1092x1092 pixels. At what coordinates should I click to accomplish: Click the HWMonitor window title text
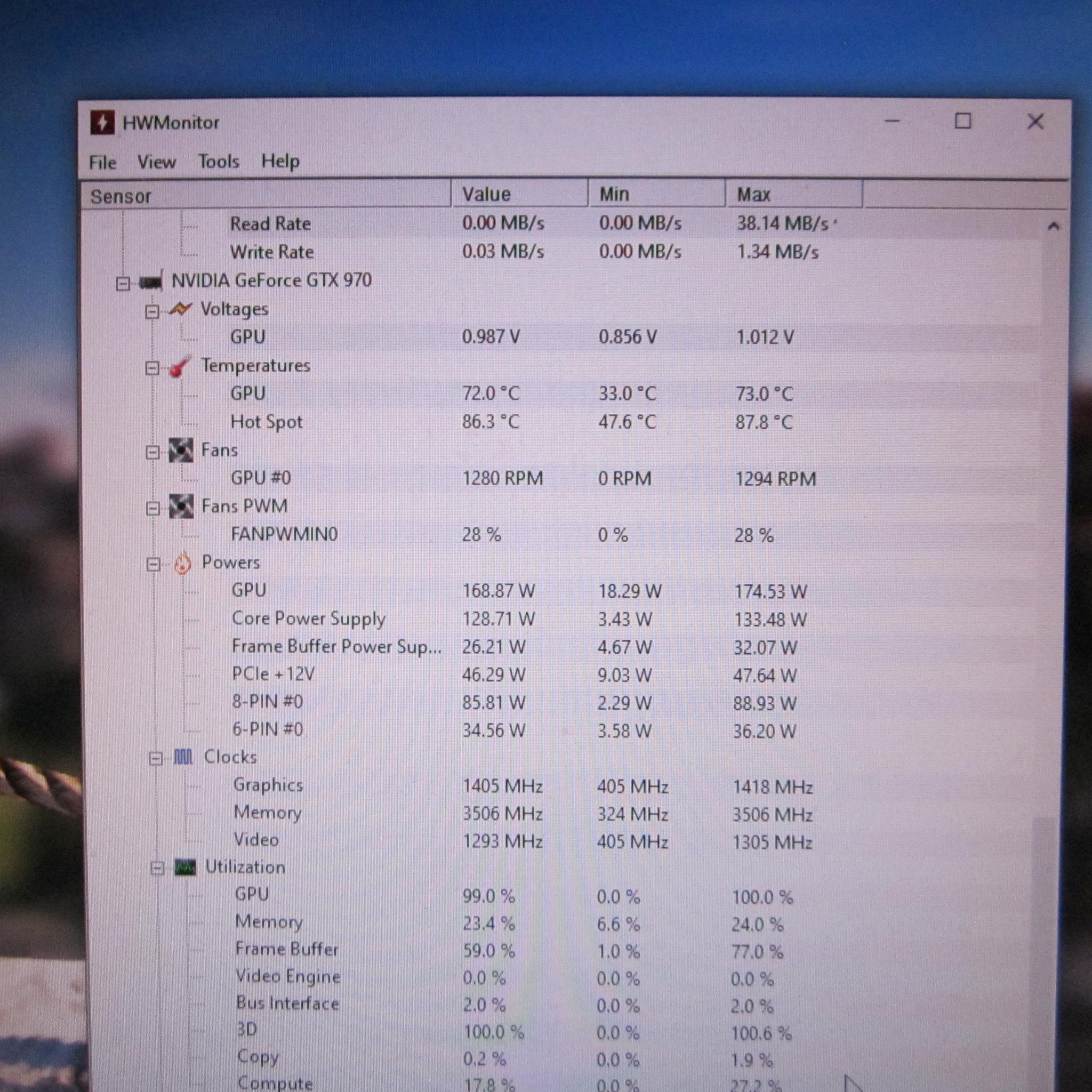[171, 123]
